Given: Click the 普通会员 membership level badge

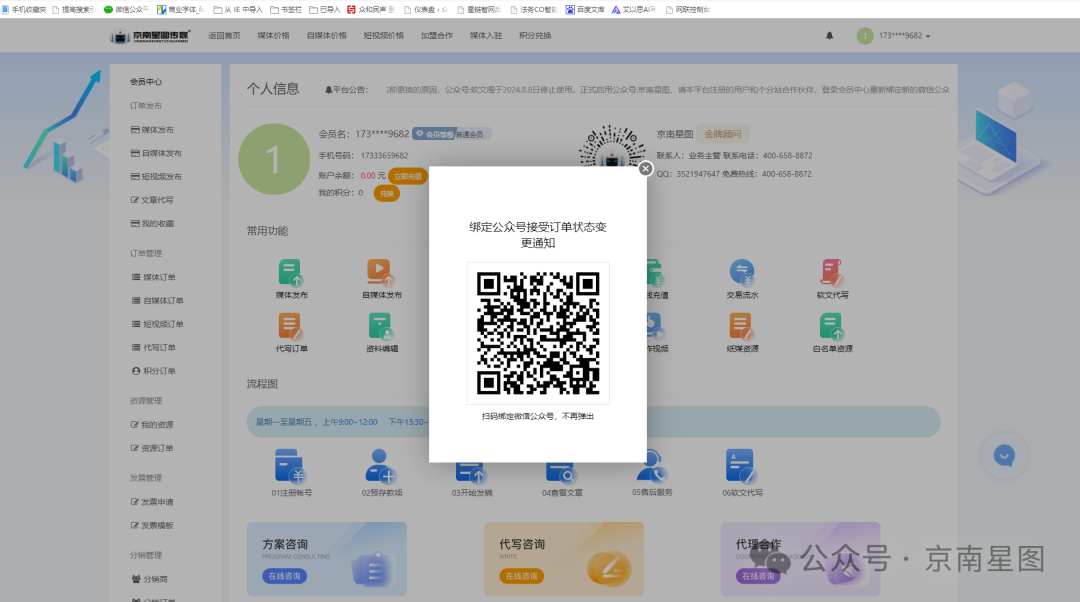Looking at the screenshot, I should [x=452, y=134].
